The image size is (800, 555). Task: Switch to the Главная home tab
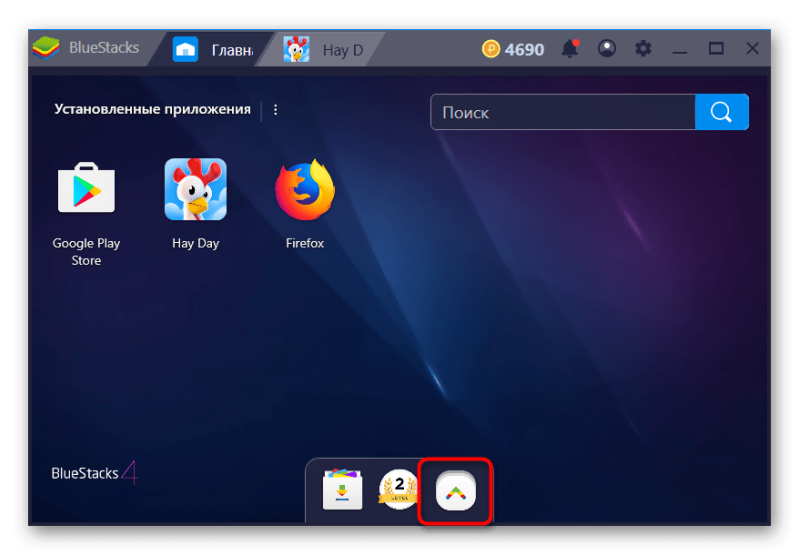213,49
